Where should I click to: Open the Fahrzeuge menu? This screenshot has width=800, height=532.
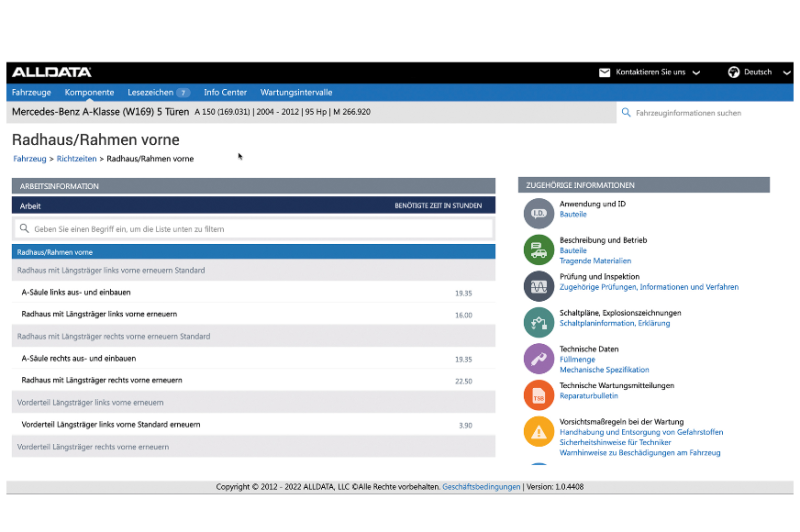click(31, 92)
